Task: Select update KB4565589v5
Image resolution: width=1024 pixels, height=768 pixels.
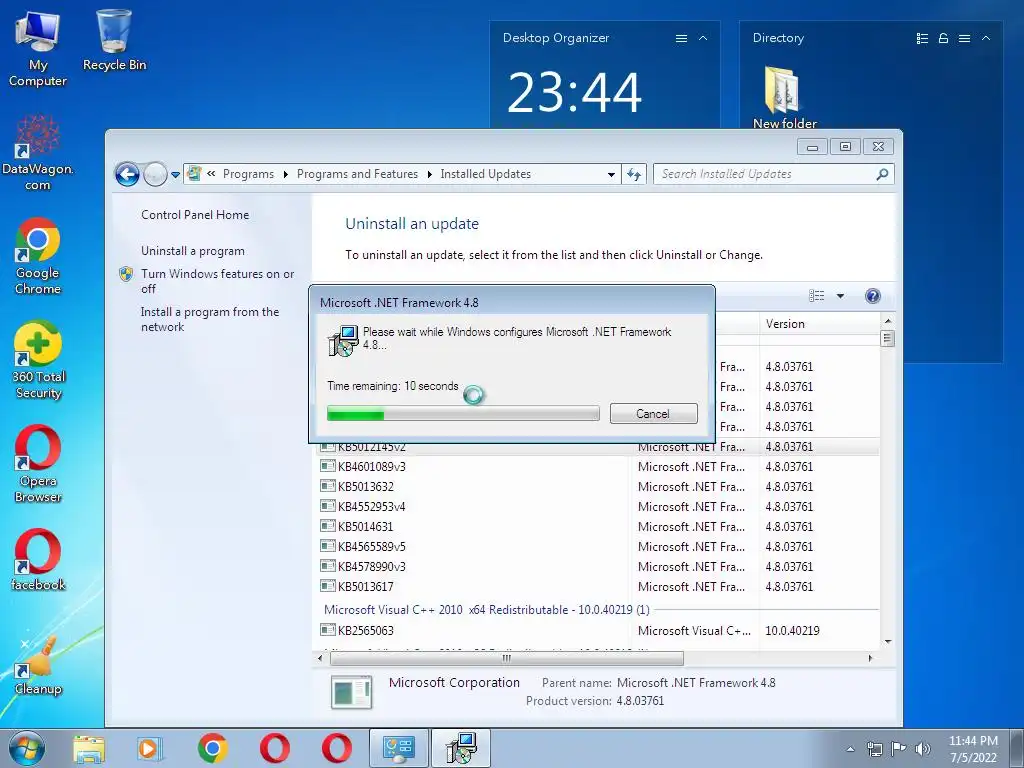Action: [371, 547]
